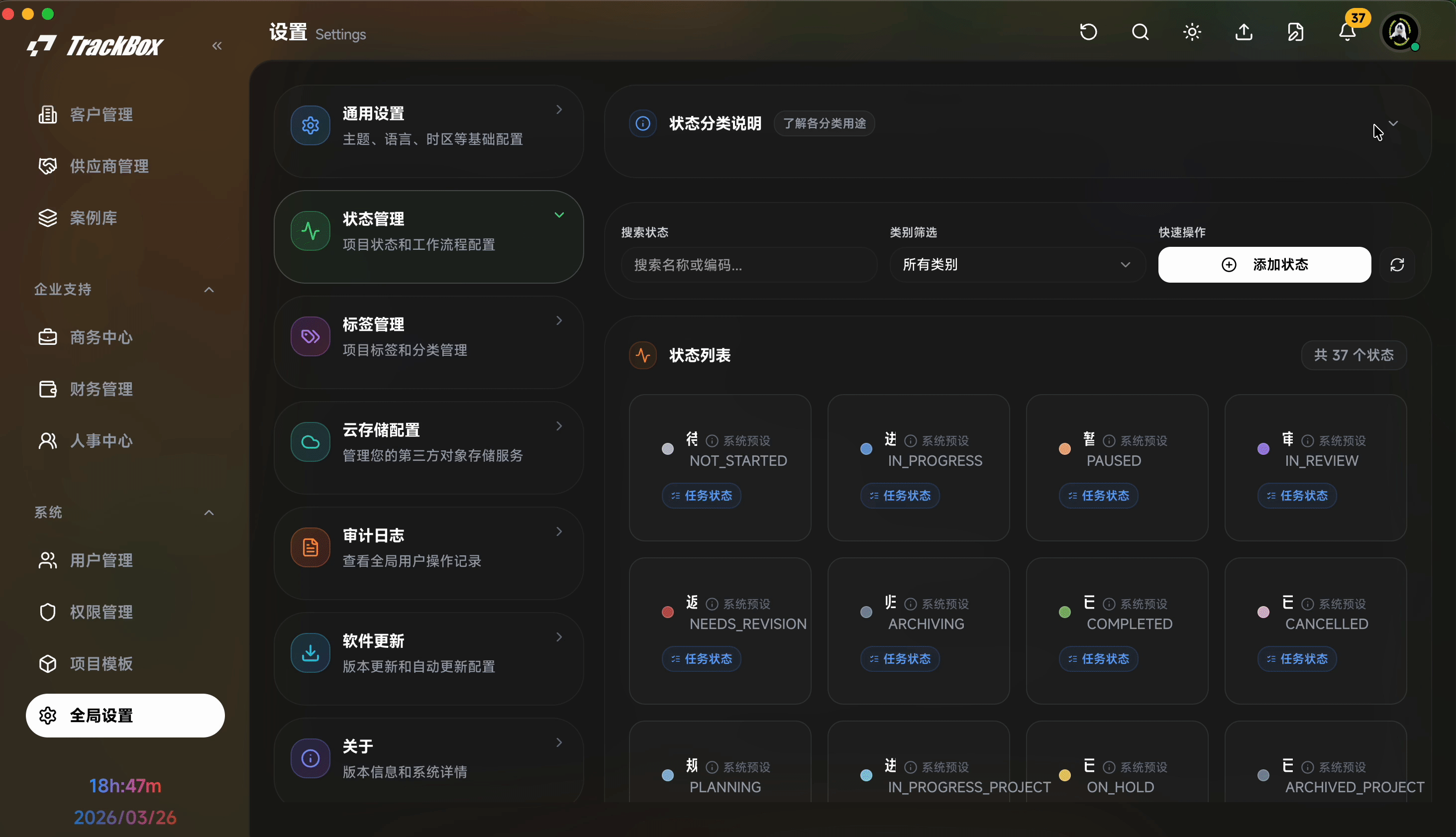Screen dimensions: 1456x837
Task: Click info icon on IN_PROGRESS card
Action: (911, 441)
